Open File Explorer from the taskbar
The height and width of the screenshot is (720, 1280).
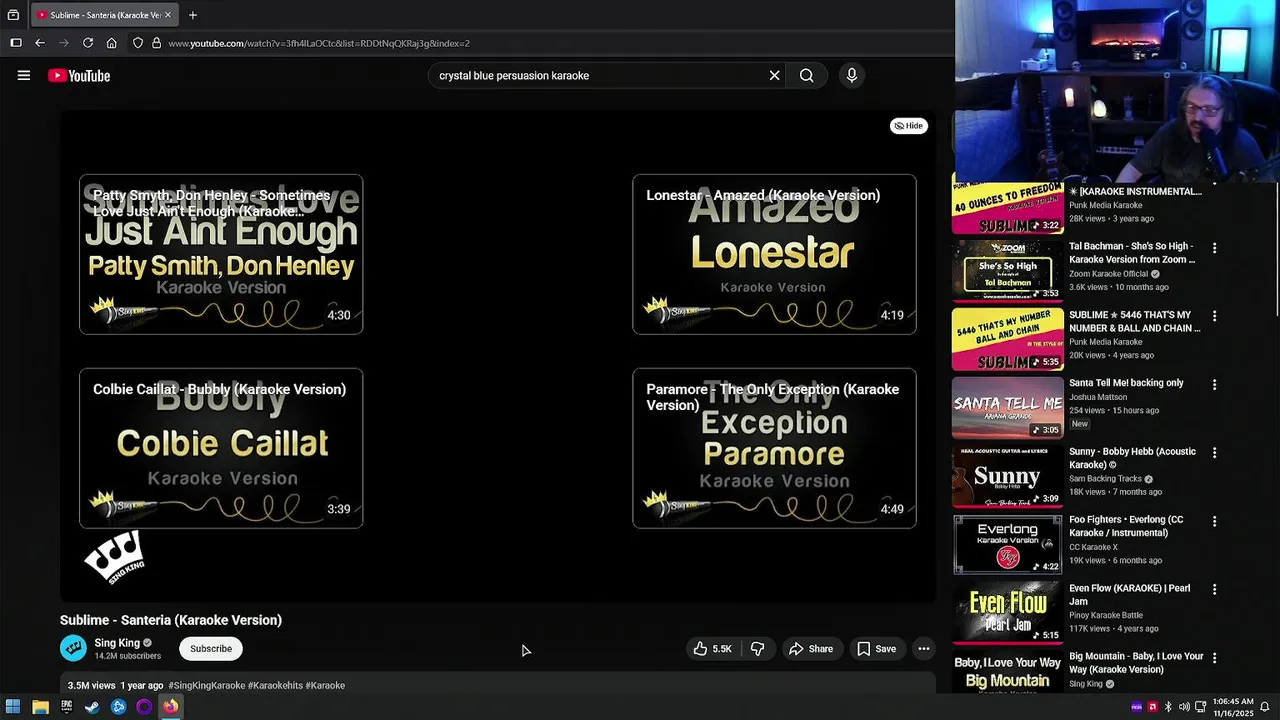40,707
